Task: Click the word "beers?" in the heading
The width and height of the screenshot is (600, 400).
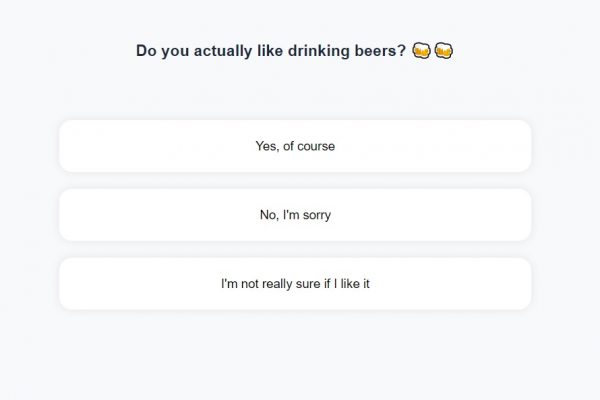Action: tap(381, 51)
